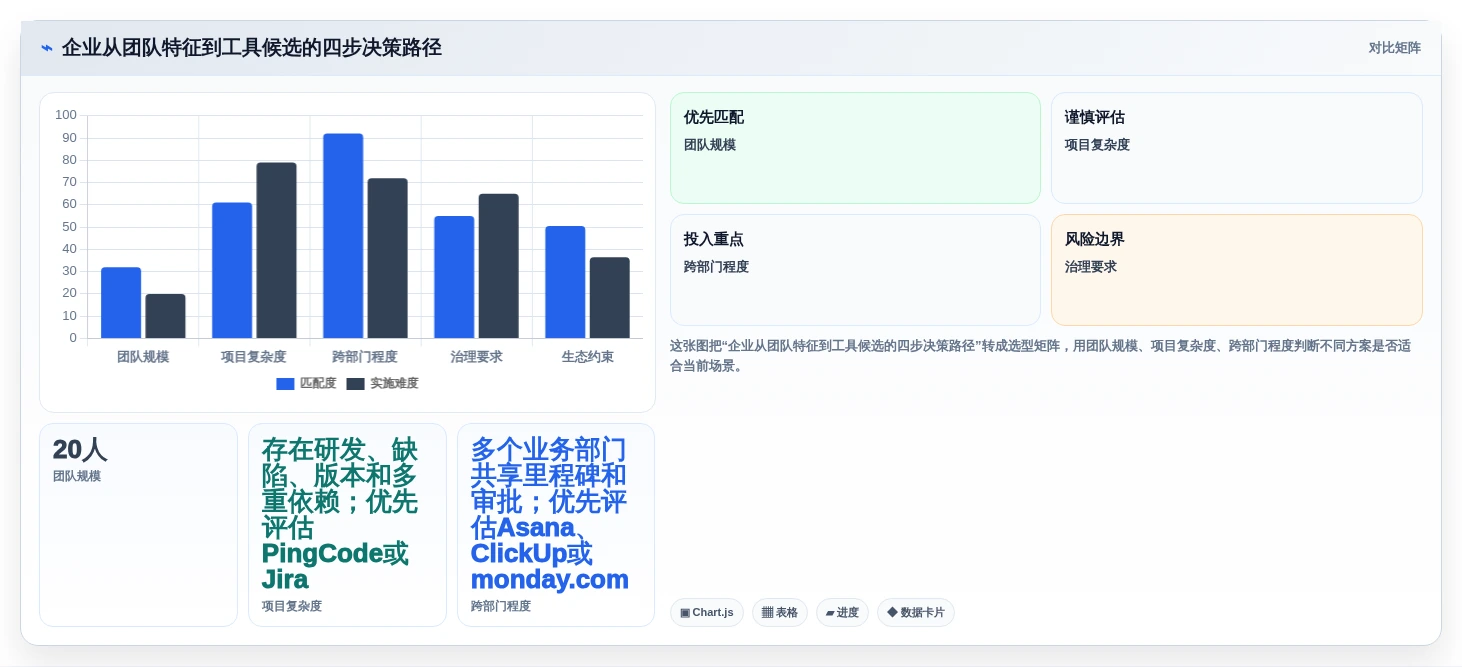
Task: Click the 表格 tag chip
Action: [x=780, y=613]
